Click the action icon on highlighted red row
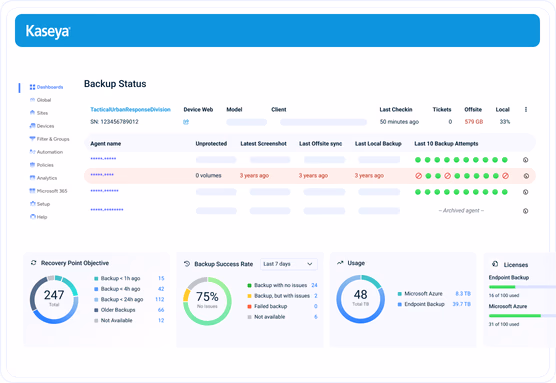 (526, 176)
